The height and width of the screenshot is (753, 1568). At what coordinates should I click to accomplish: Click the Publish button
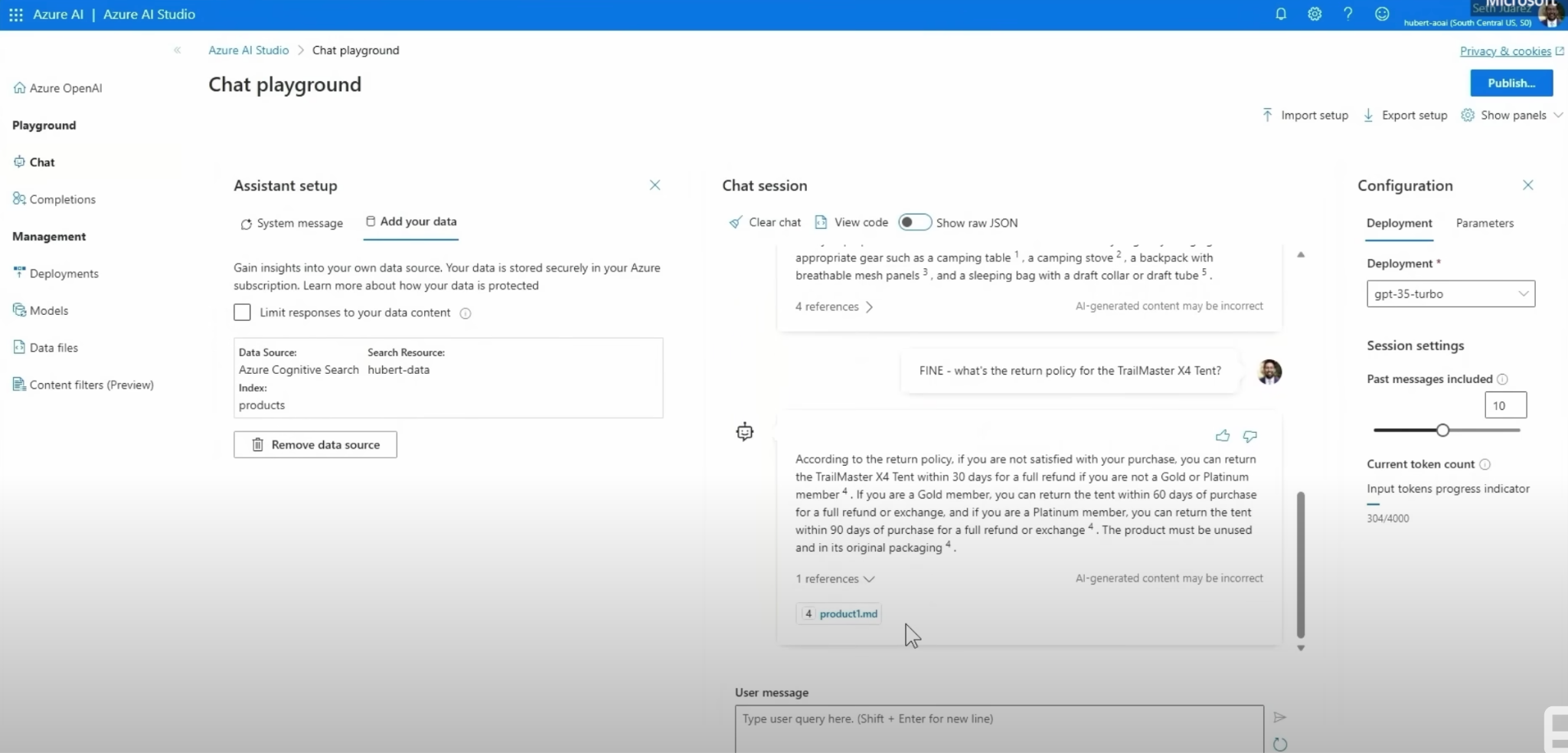1511,83
